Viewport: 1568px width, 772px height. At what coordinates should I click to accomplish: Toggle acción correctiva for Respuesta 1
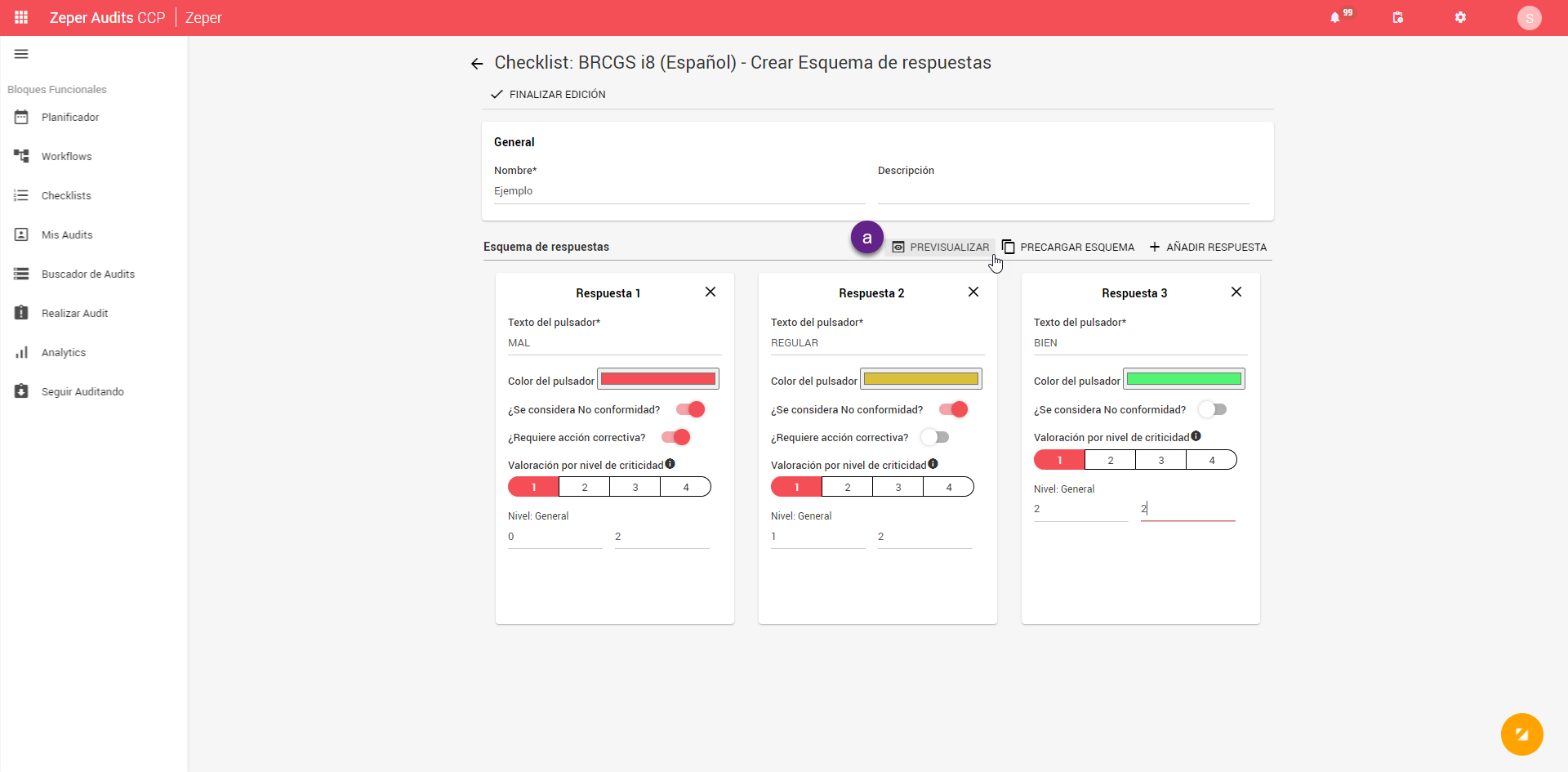tap(676, 437)
